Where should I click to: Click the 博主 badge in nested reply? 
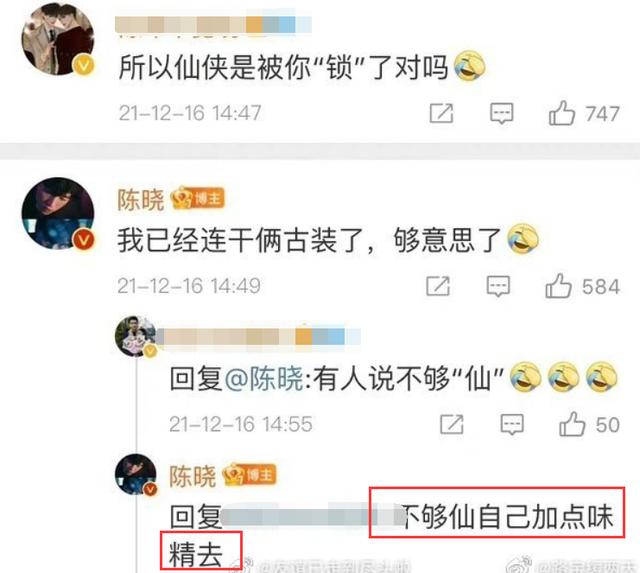(x=249, y=475)
